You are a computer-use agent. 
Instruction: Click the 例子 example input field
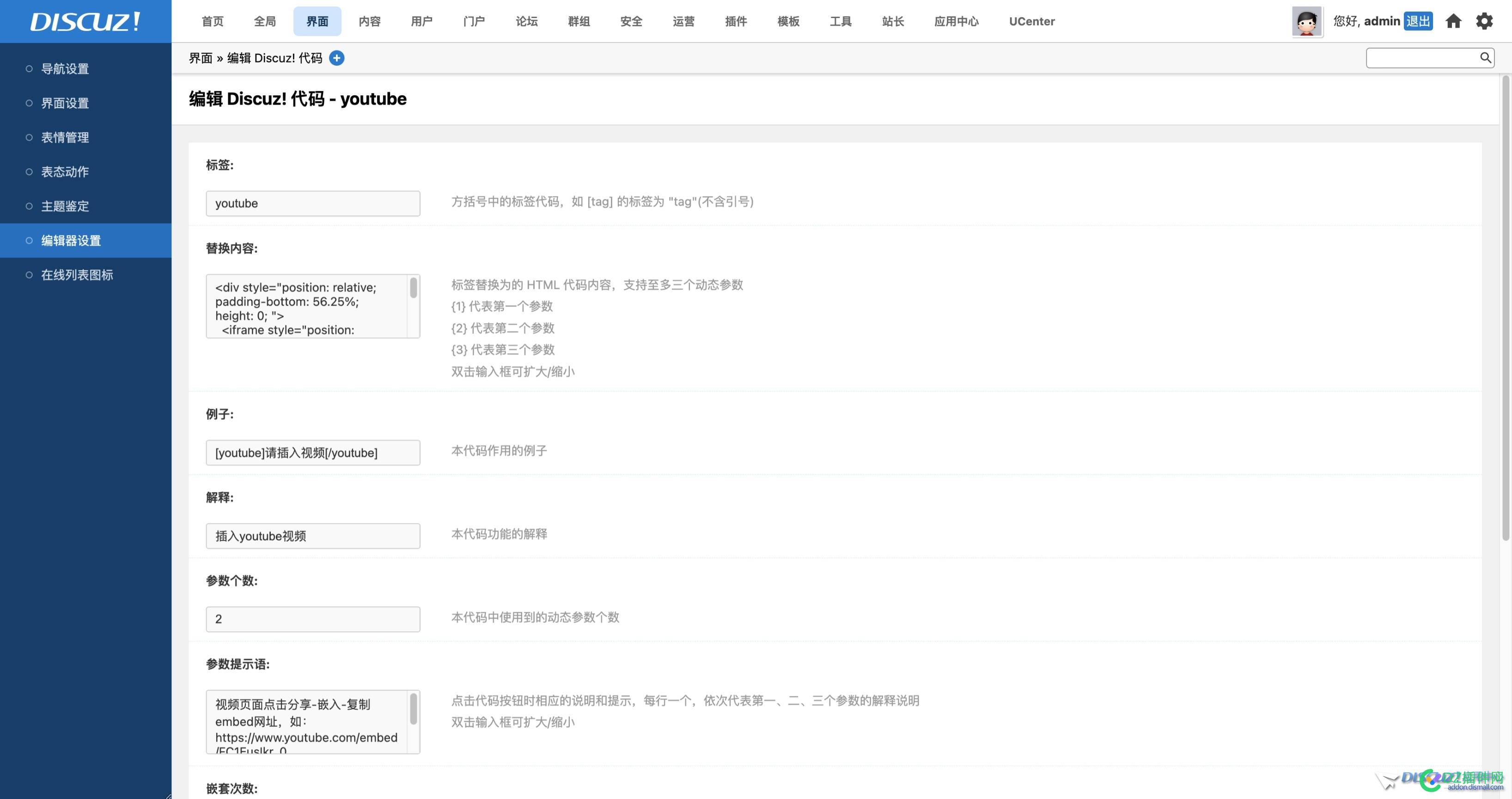[x=313, y=452]
